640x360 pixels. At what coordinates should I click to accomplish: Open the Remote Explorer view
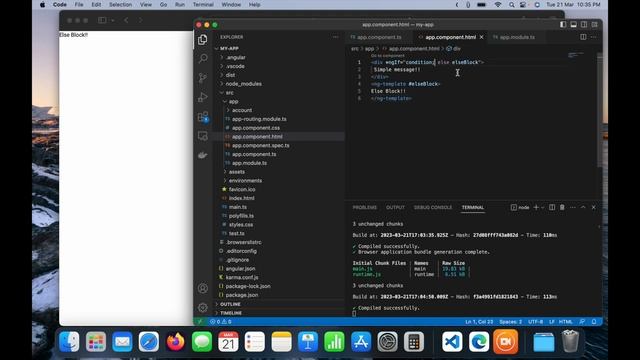[202, 136]
